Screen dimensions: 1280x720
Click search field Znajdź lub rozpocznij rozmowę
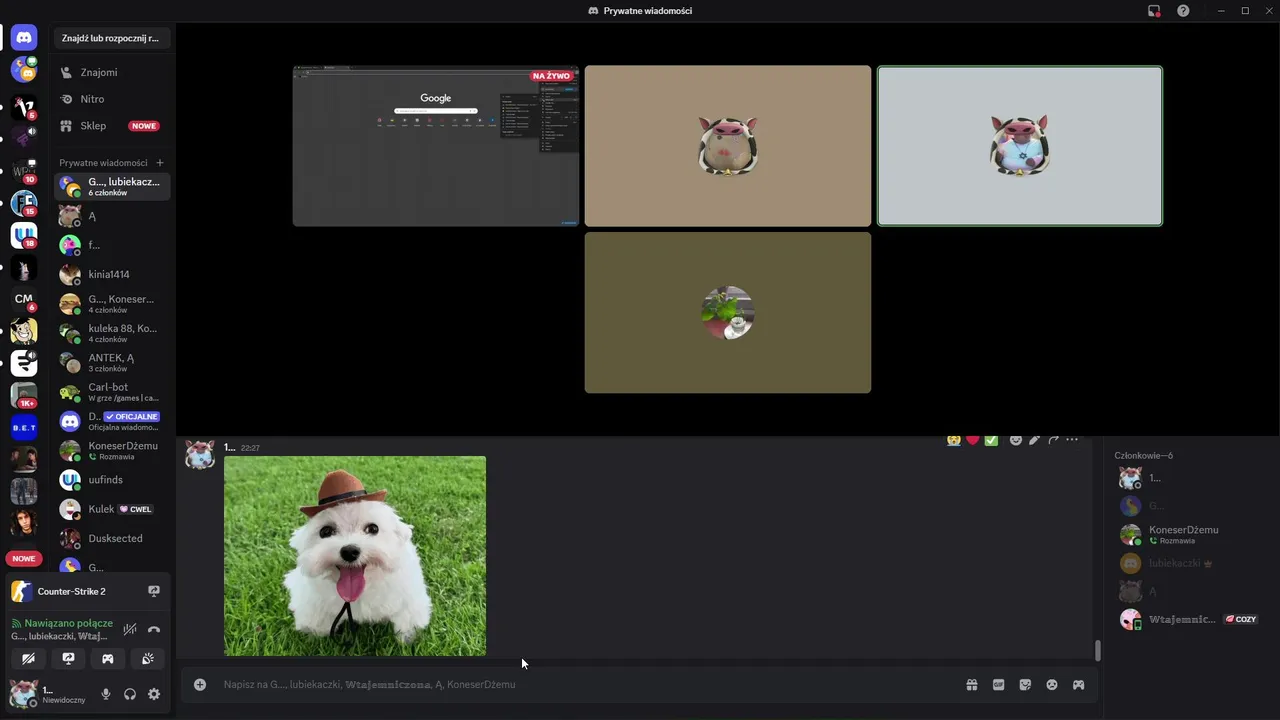(112, 38)
